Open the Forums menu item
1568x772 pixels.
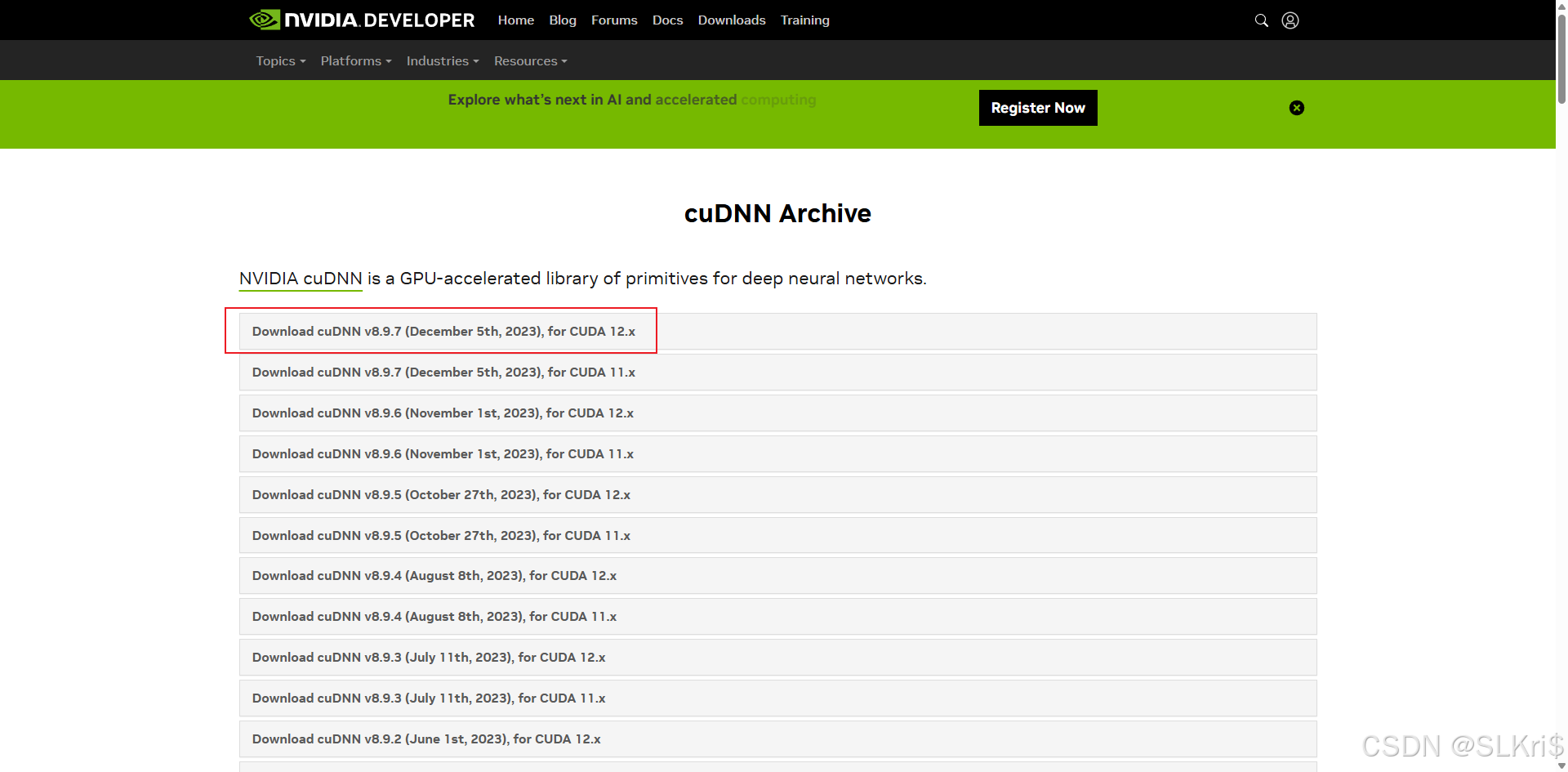pos(614,20)
